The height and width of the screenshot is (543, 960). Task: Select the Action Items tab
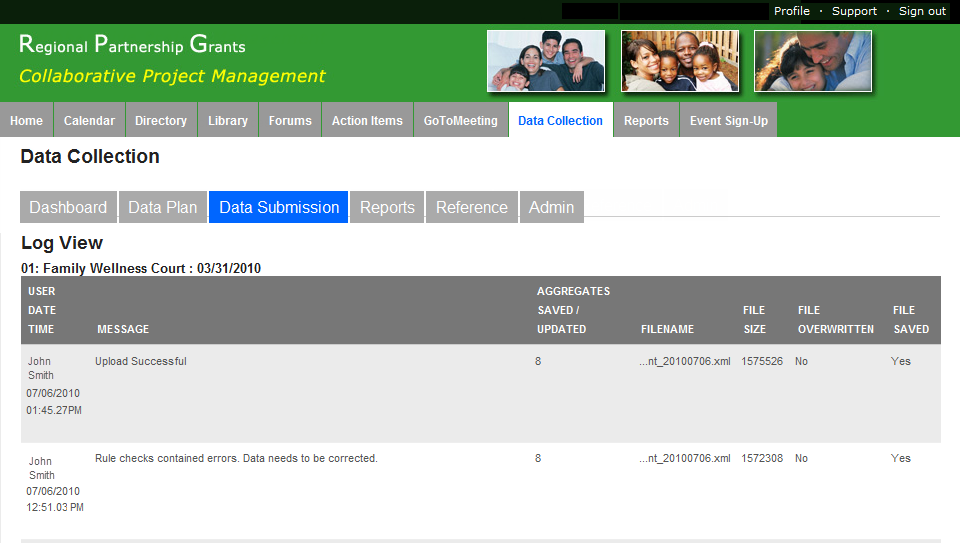tap(367, 121)
